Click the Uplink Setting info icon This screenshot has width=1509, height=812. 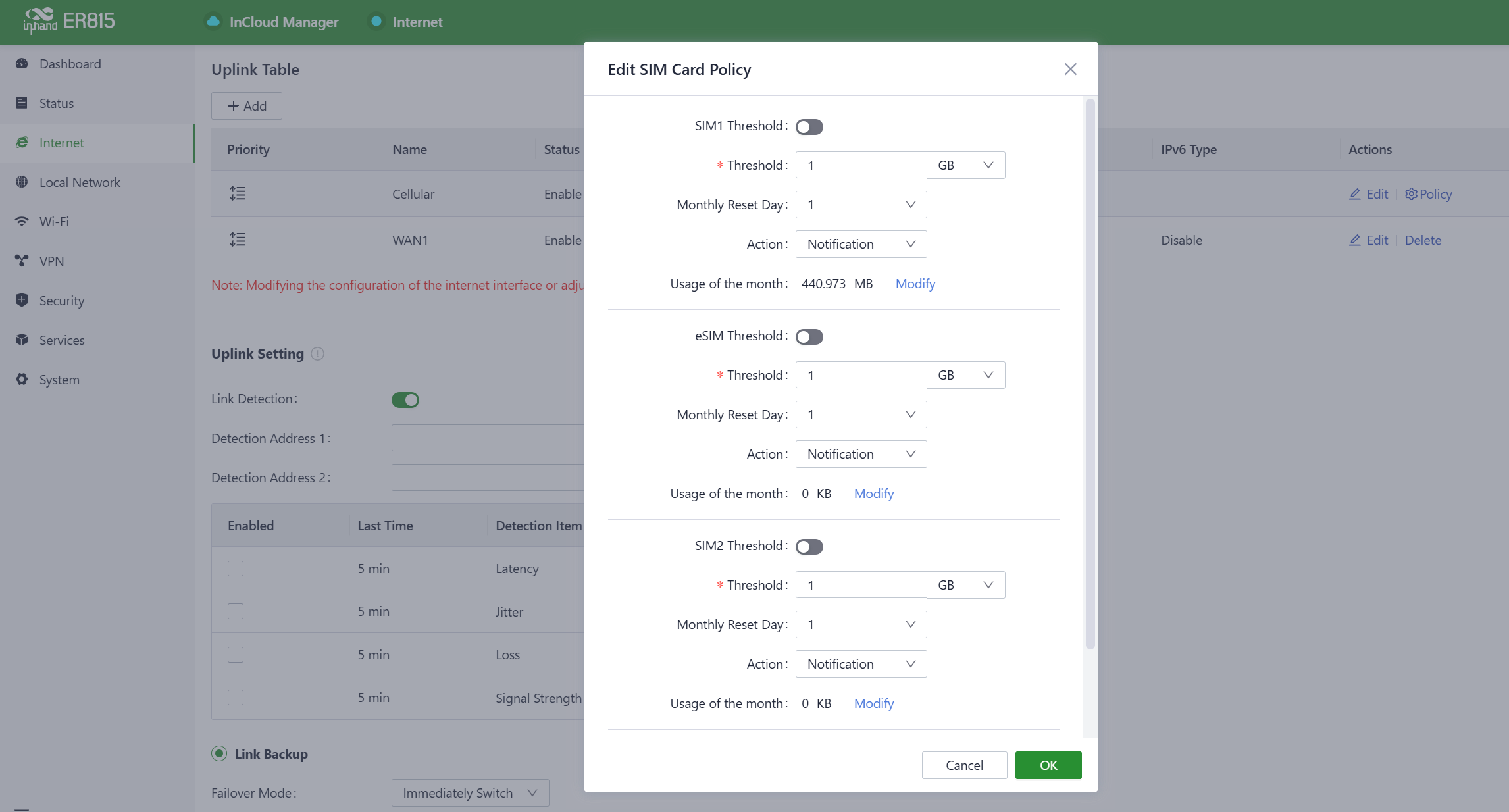(318, 354)
